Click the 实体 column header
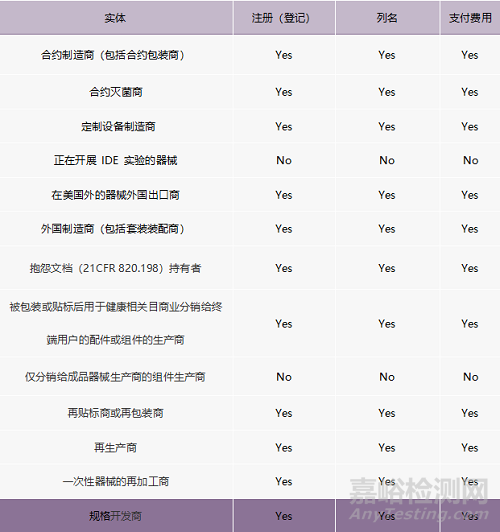The height and width of the screenshot is (532, 500). (115, 18)
